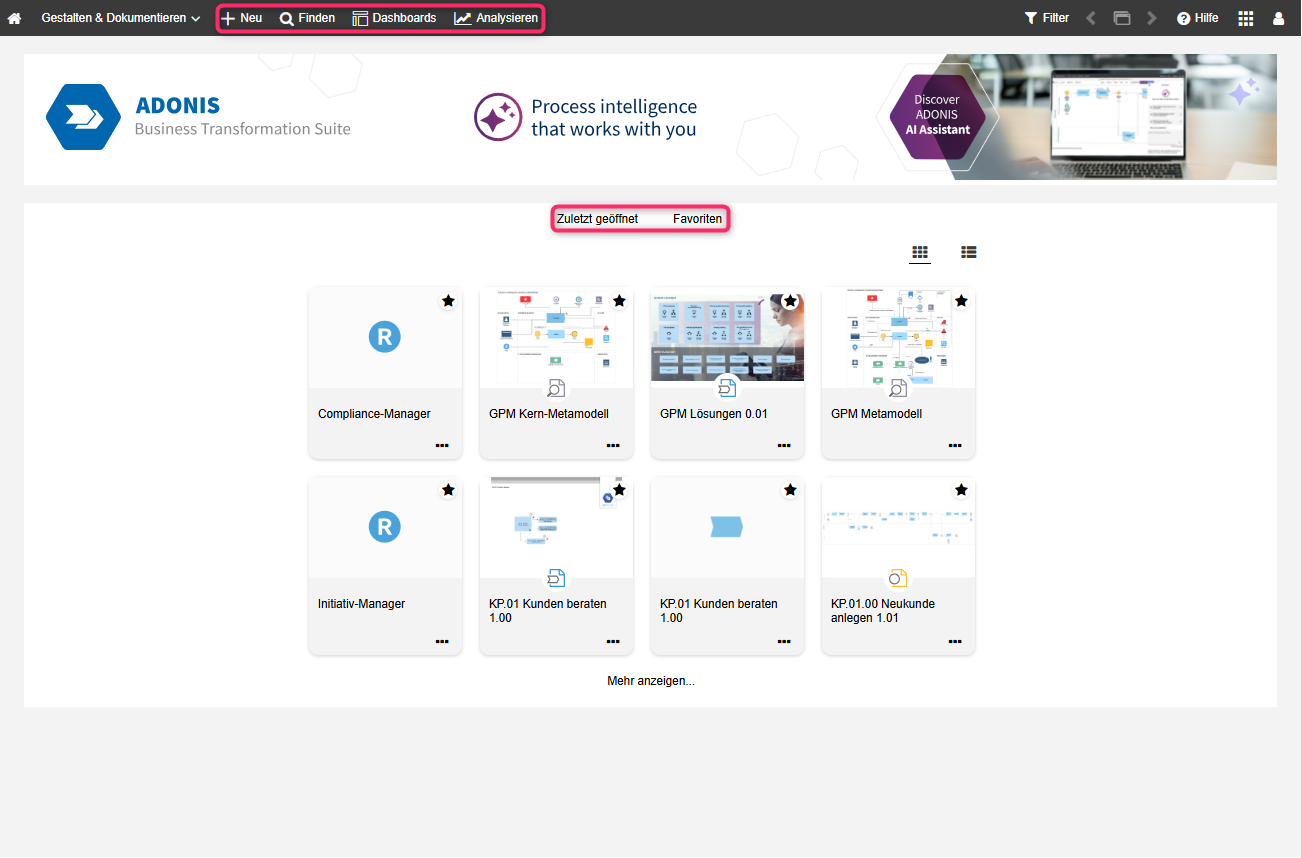Toggle favorite star on Compliance-Manager
This screenshot has width=1302, height=858.
coord(448,300)
